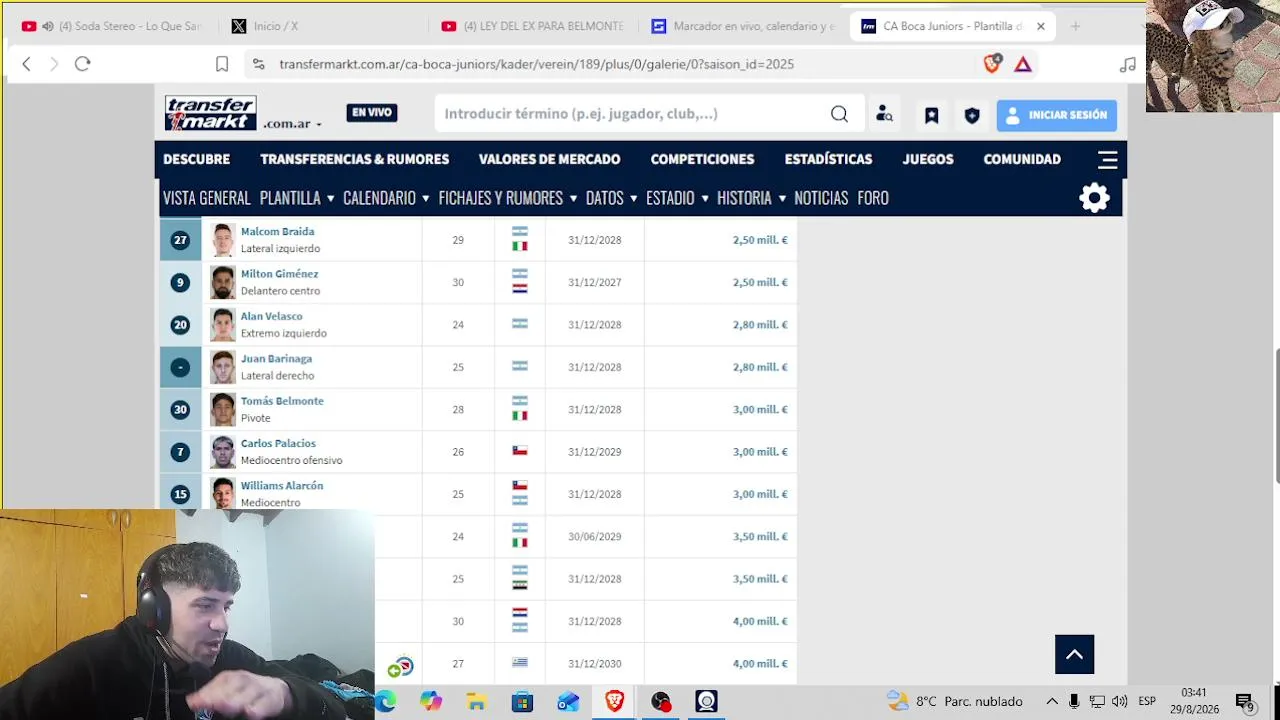Click the INICIAR SESIÓN button
Screen dimensions: 1280x720
point(1057,115)
